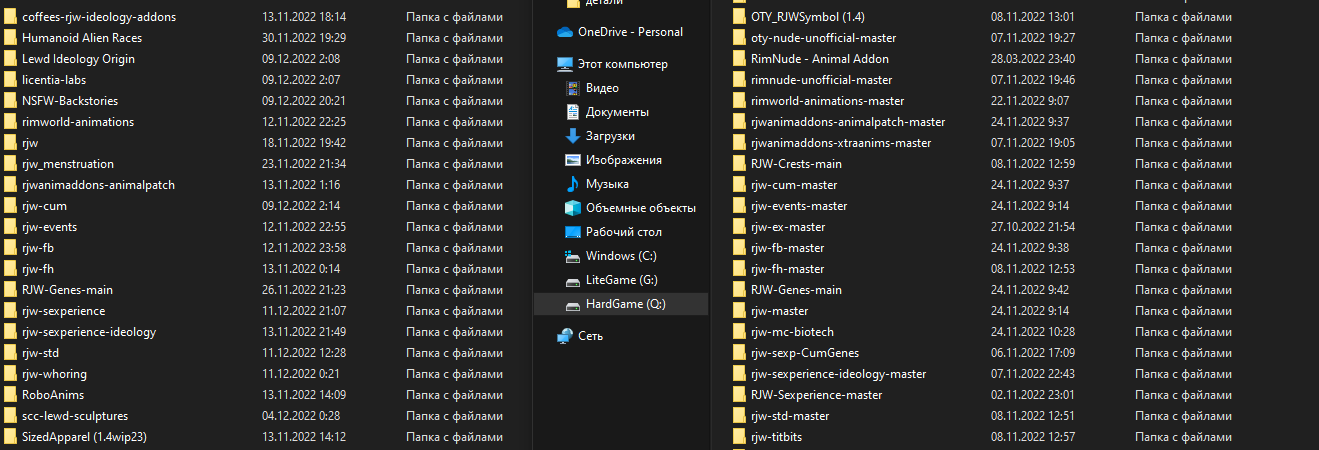Select rjw-std-master folder
This screenshot has height=450, width=1319.
pos(790,416)
